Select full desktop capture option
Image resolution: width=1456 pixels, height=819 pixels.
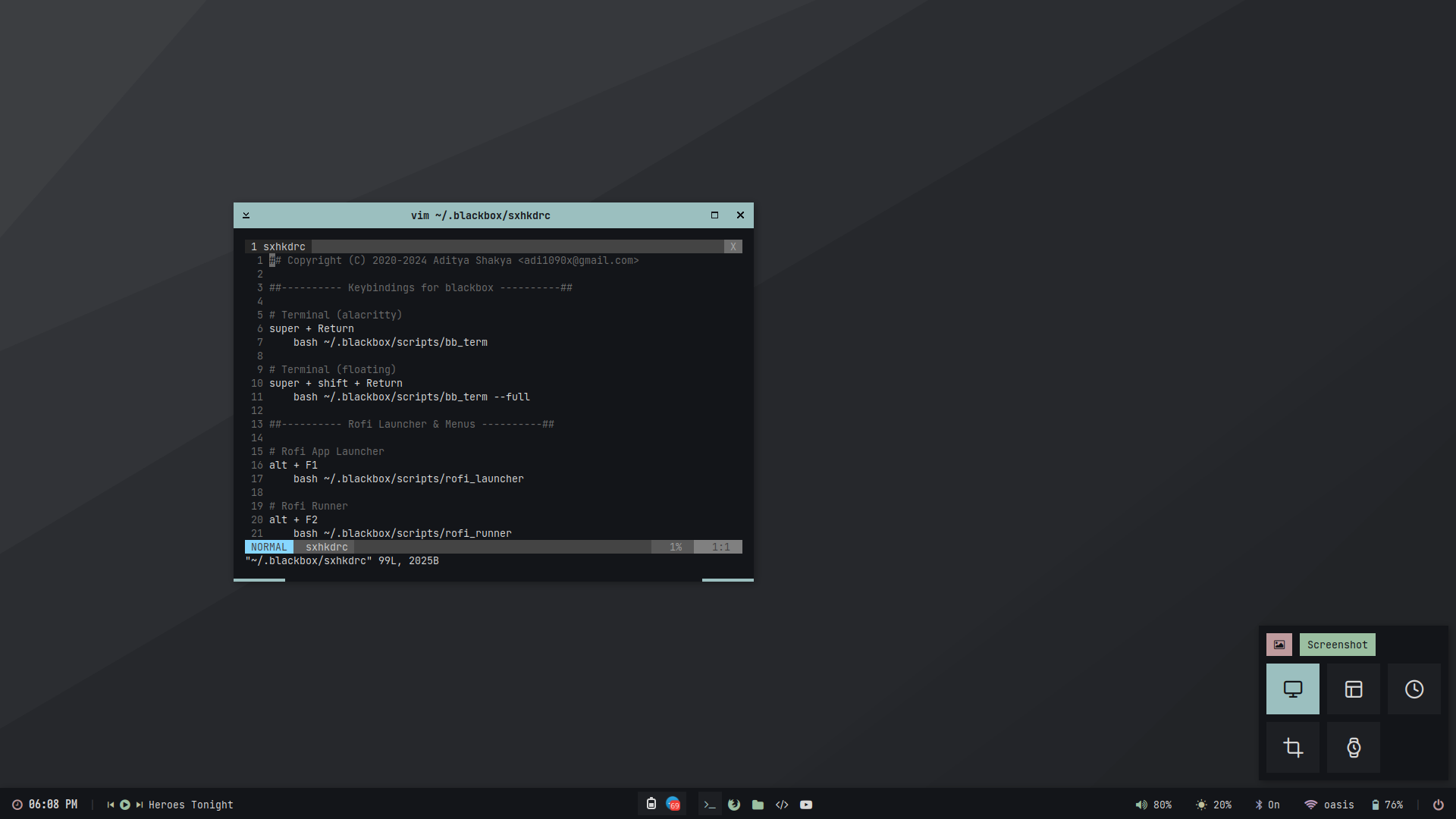(x=1292, y=689)
